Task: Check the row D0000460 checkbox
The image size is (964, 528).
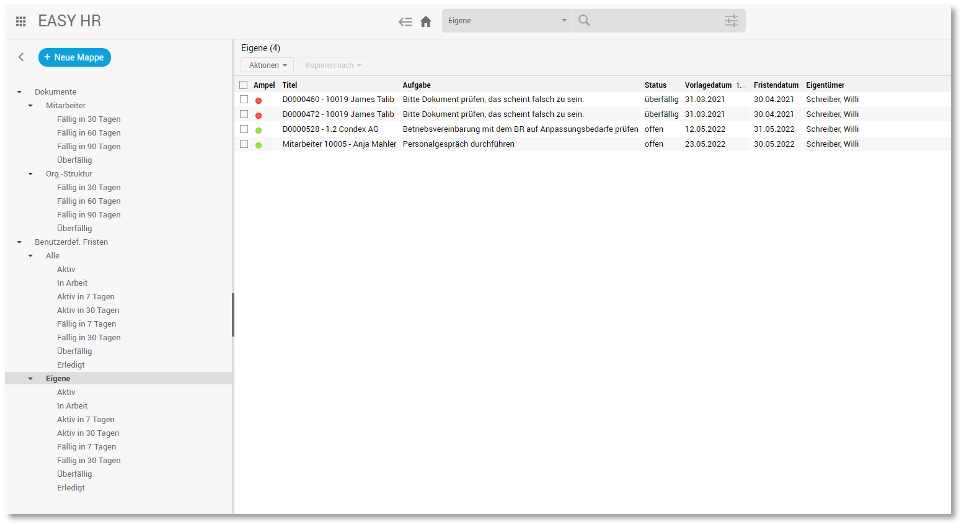Action: tap(244, 100)
